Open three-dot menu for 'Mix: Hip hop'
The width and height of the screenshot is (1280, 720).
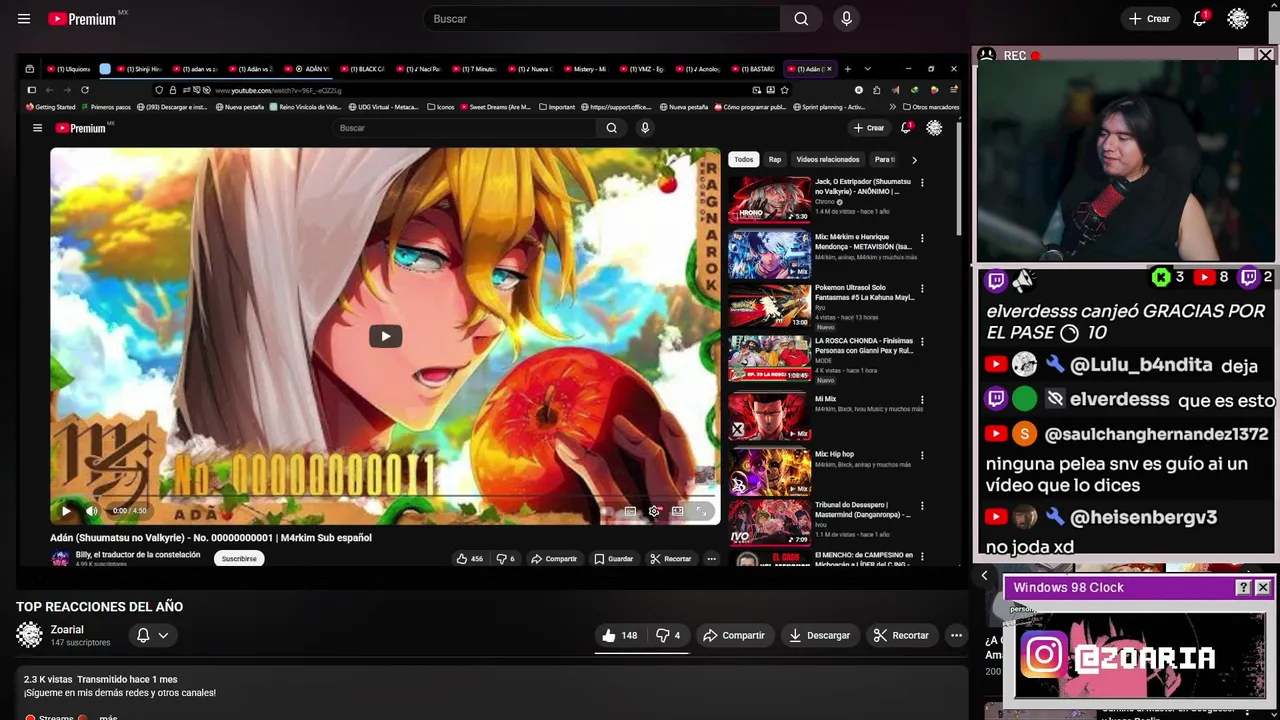coord(922,455)
